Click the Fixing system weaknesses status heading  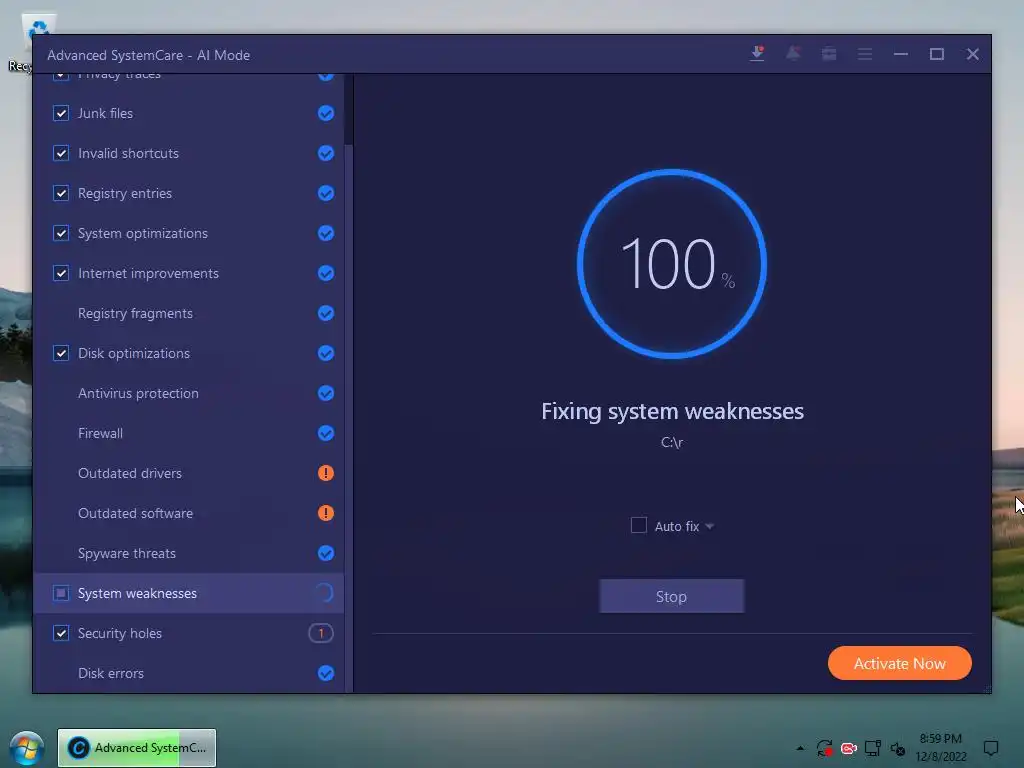pyautogui.click(x=672, y=411)
